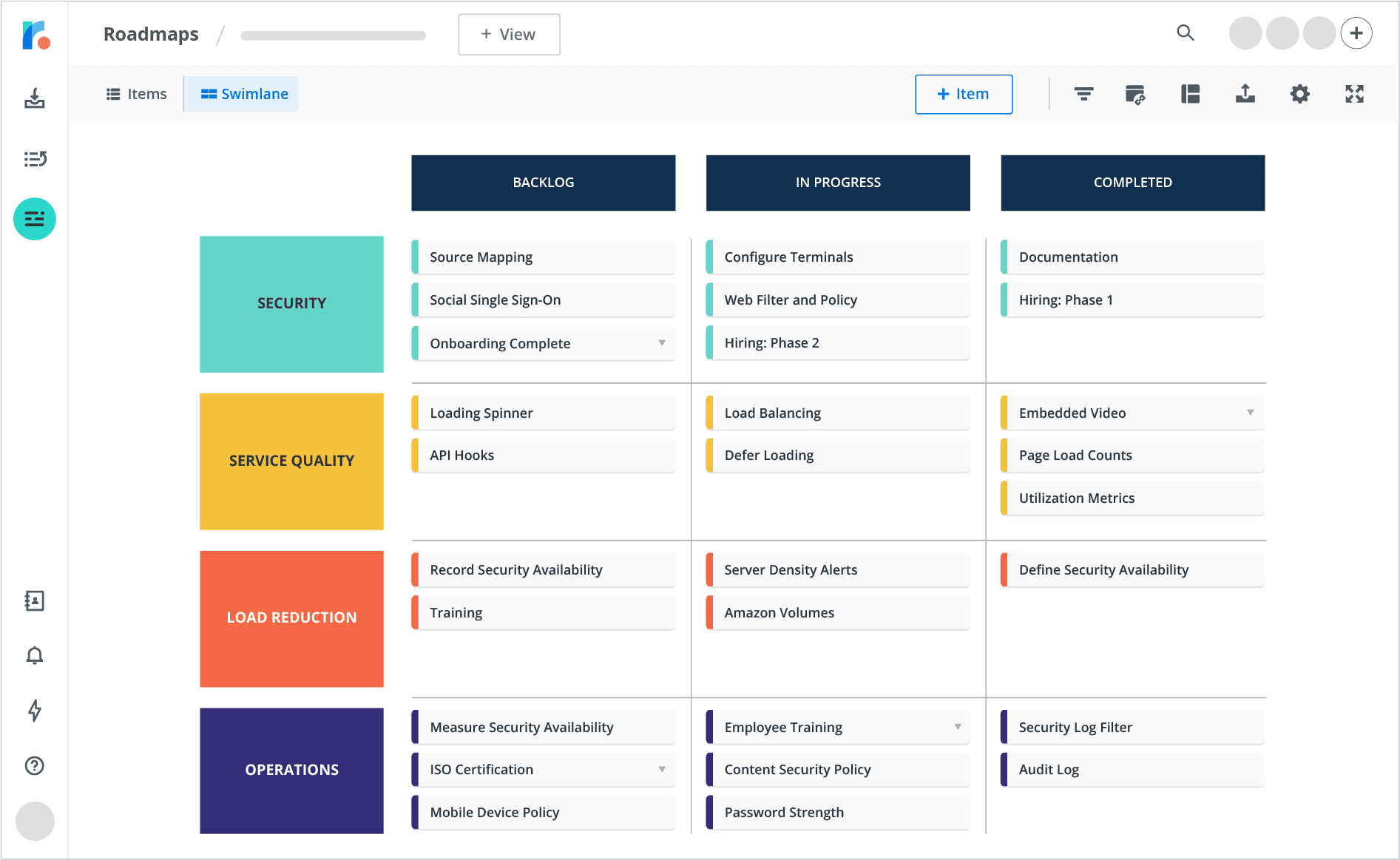Click the panel layout icon in toolbar
Image resolution: width=1400 pixels, height=860 pixels.
click(x=1190, y=94)
